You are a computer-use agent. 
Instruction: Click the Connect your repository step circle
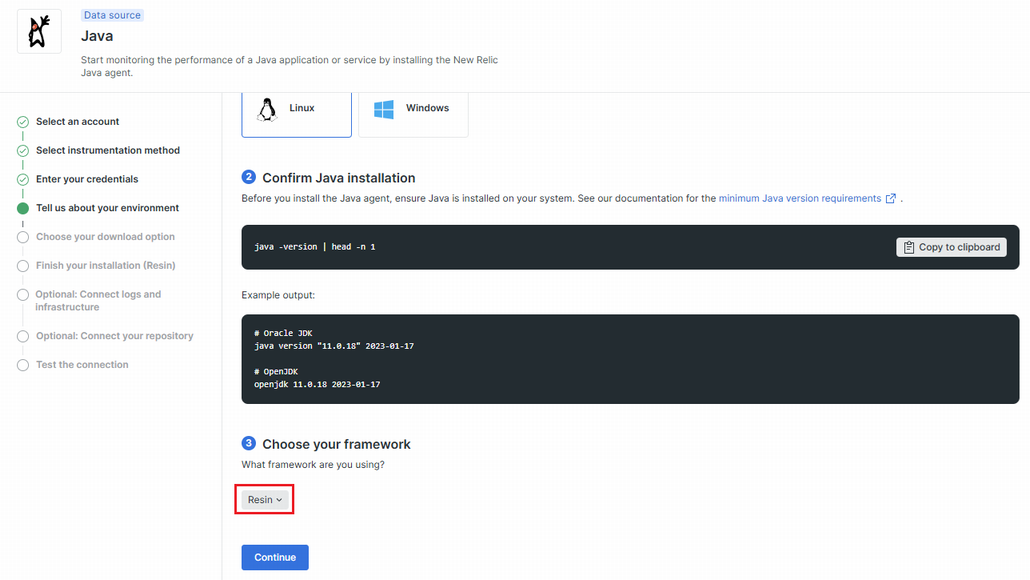coord(23,336)
